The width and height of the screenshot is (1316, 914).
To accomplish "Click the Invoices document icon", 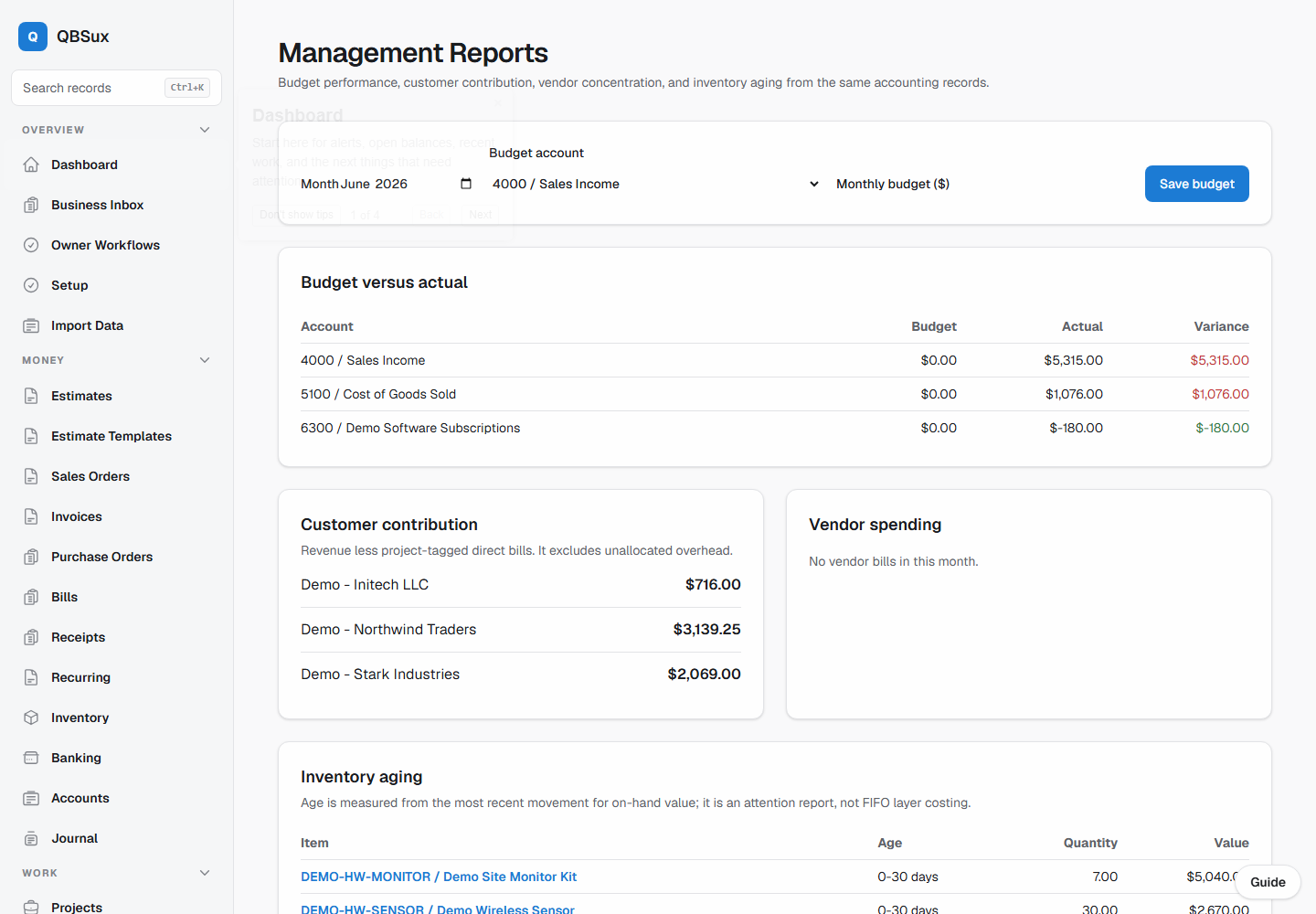I will click(x=31, y=516).
